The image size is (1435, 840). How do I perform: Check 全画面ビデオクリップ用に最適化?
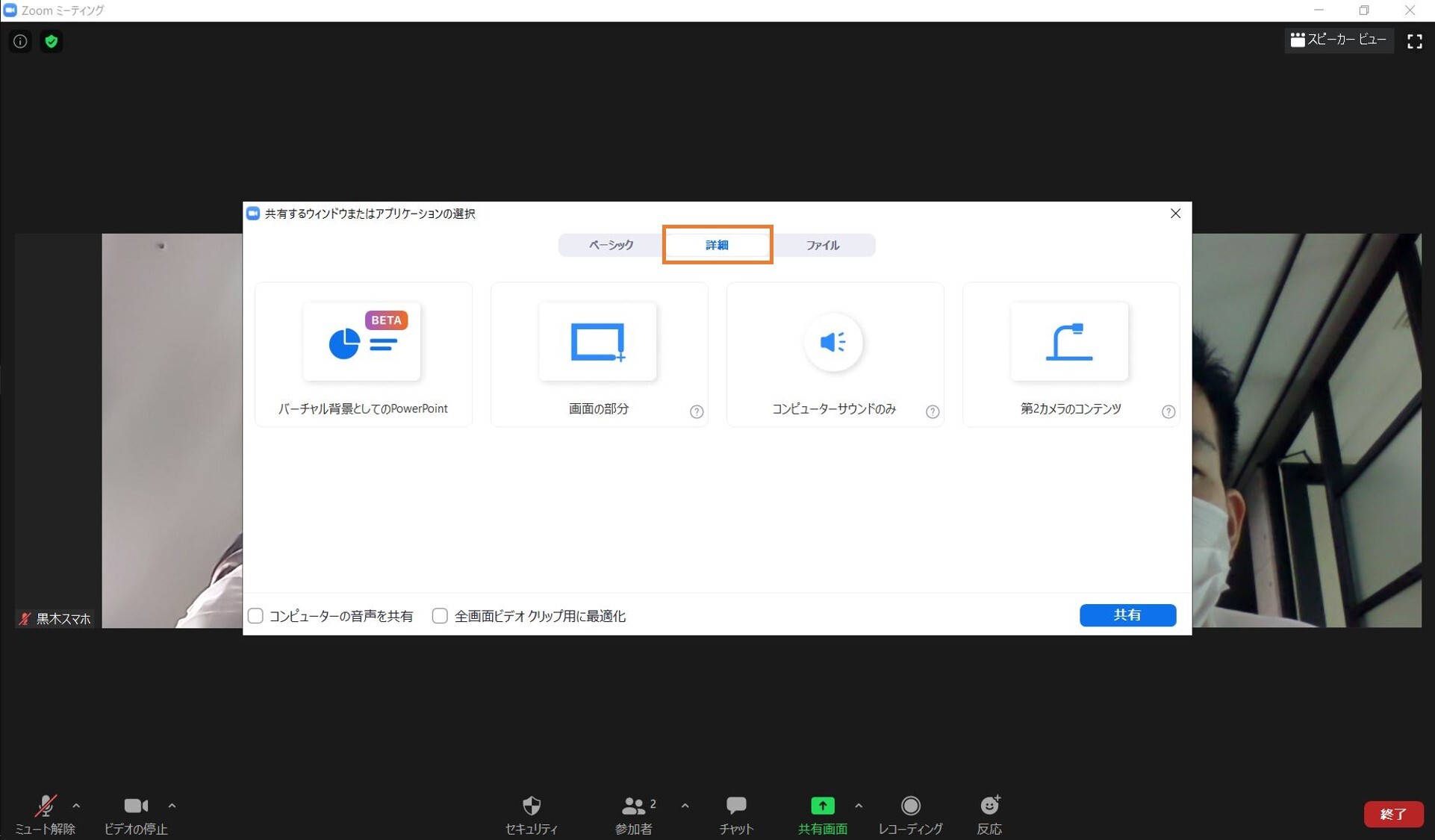point(440,615)
